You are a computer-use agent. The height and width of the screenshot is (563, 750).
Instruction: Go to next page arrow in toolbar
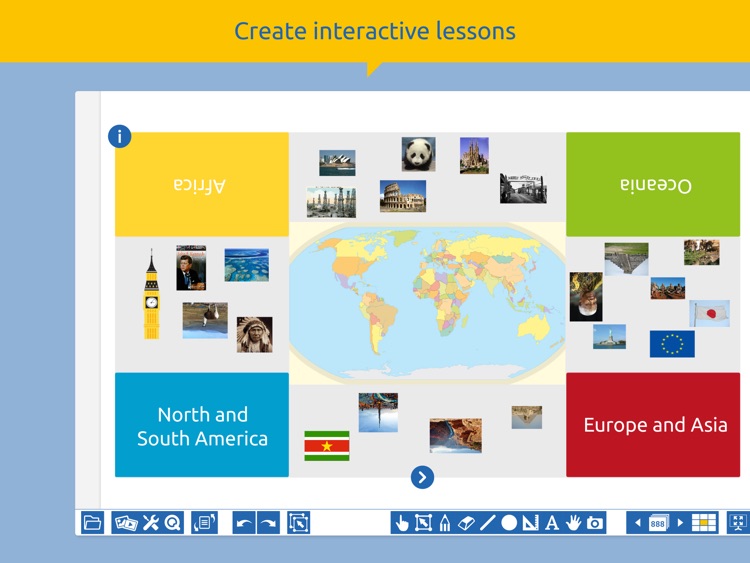[x=680, y=523]
